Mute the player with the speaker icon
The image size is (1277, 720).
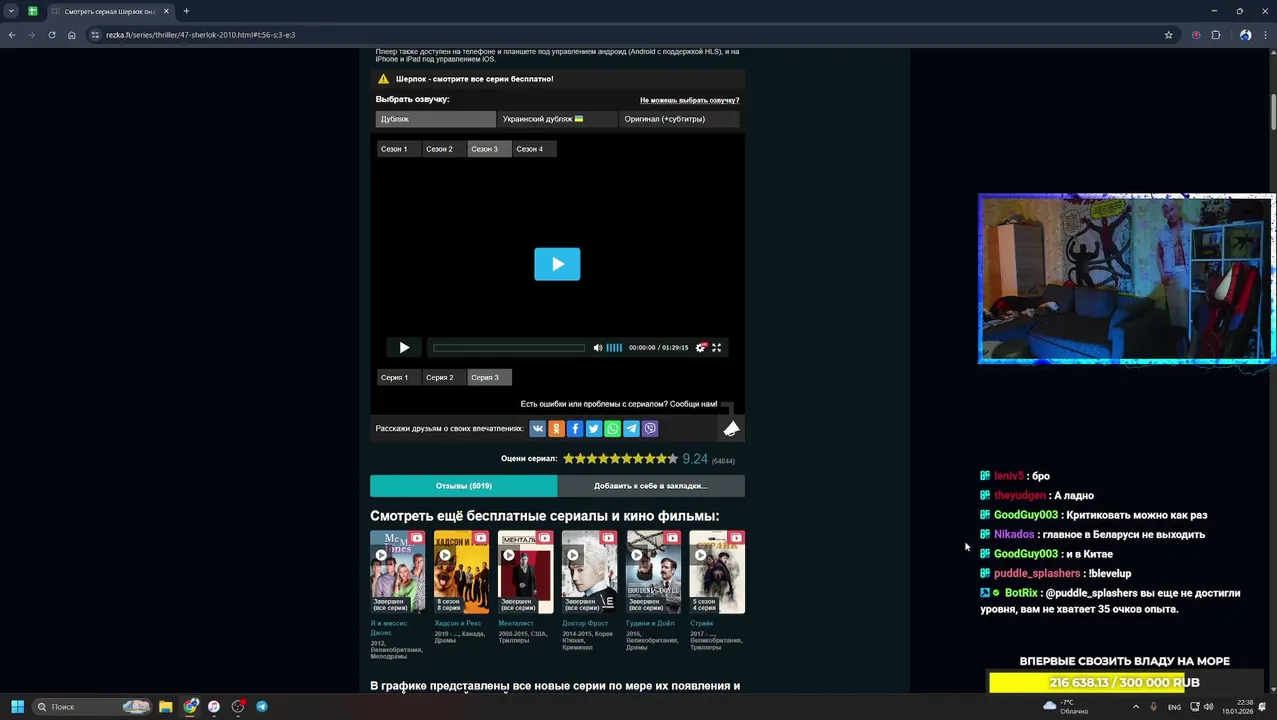coord(598,347)
